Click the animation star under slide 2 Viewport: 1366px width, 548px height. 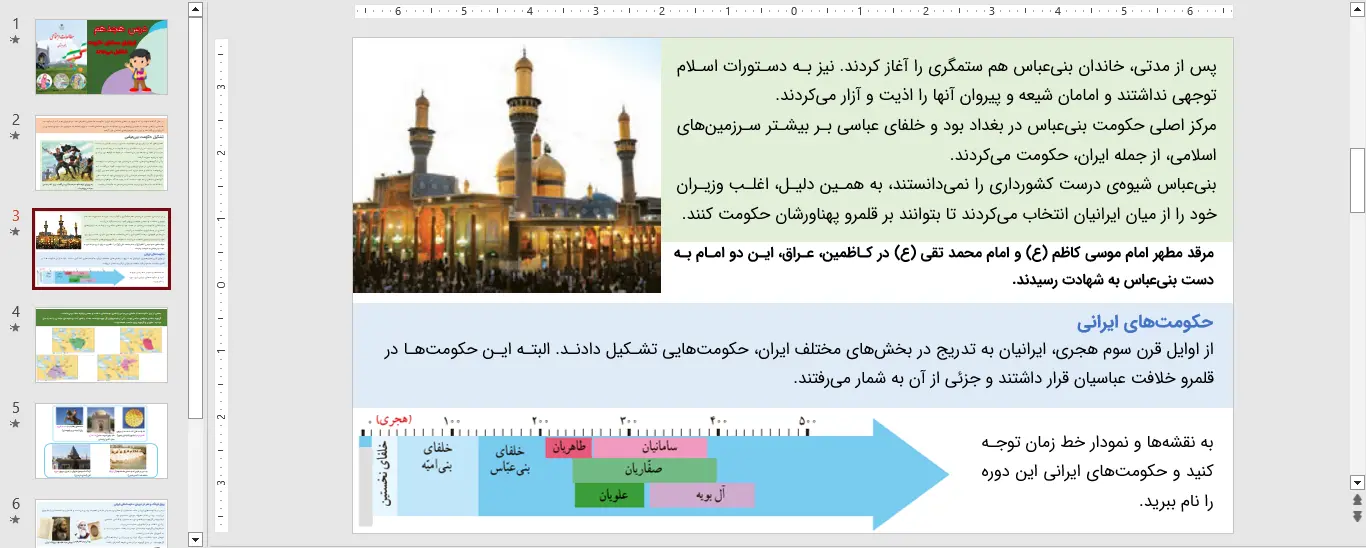[x=14, y=136]
